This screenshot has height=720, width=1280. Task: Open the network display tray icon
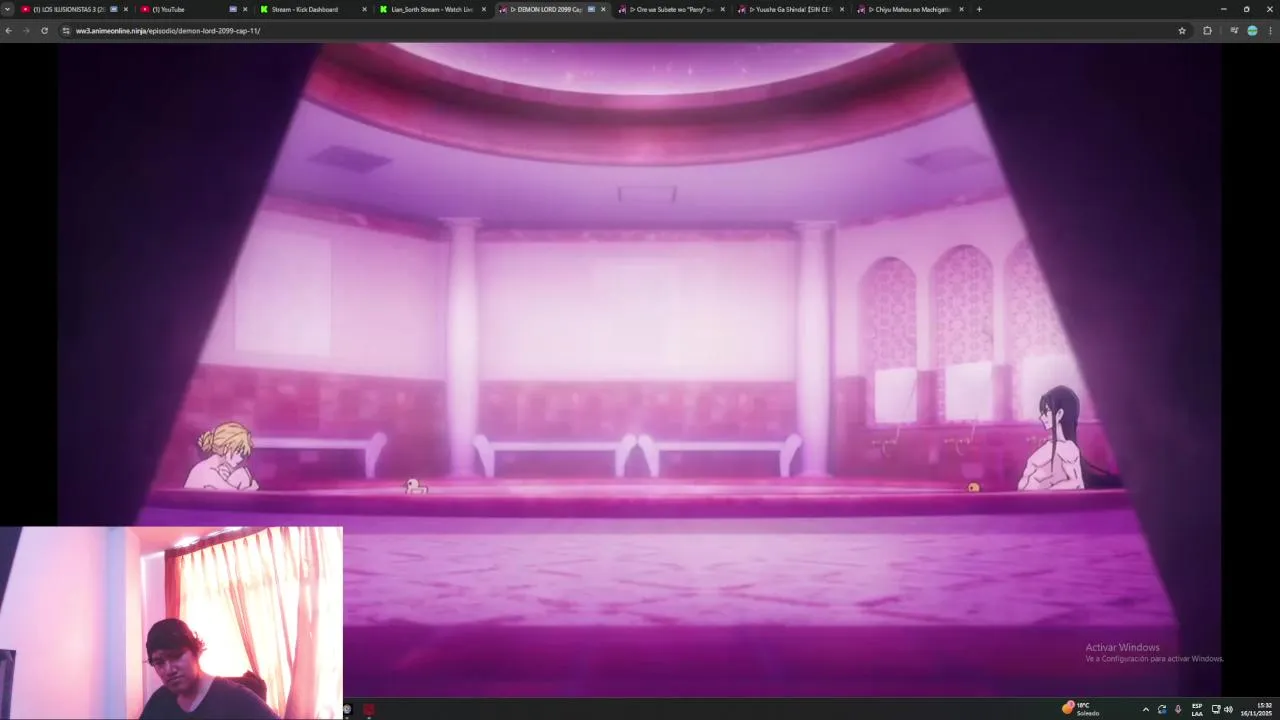point(1216,710)
